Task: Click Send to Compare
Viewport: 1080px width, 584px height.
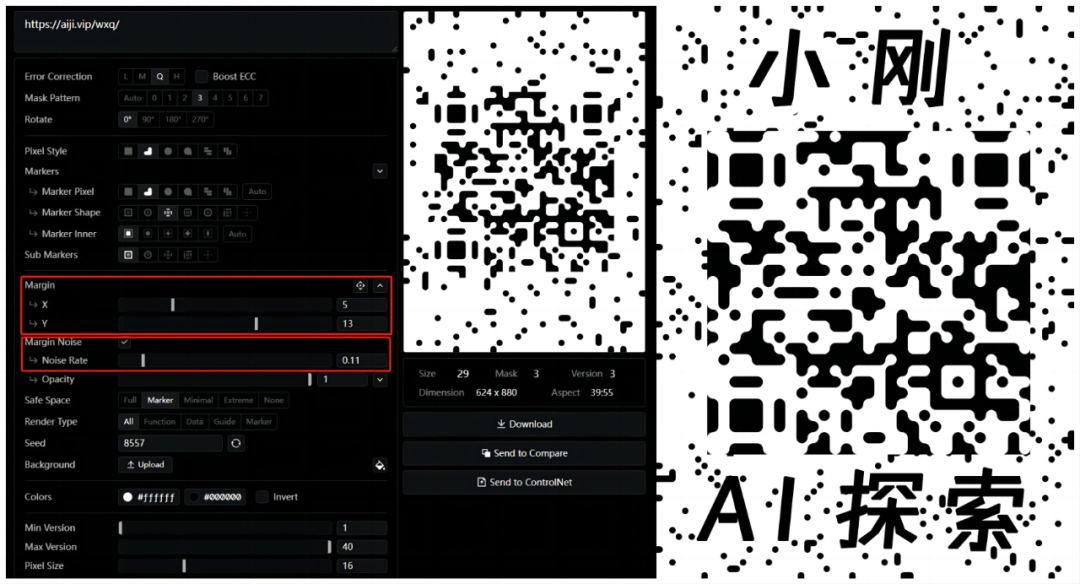Action: [524, 453]
